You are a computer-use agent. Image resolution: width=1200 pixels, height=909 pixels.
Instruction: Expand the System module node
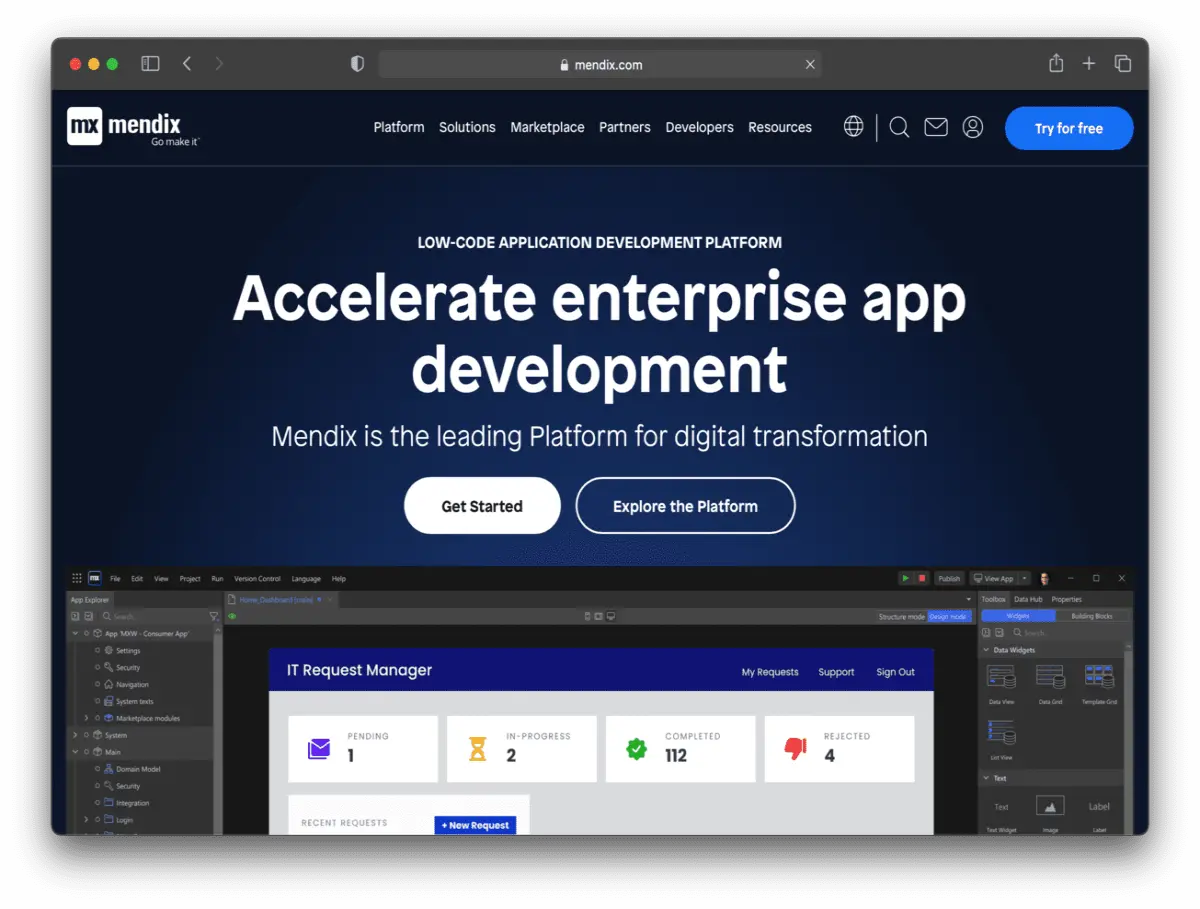coord(75,735)
